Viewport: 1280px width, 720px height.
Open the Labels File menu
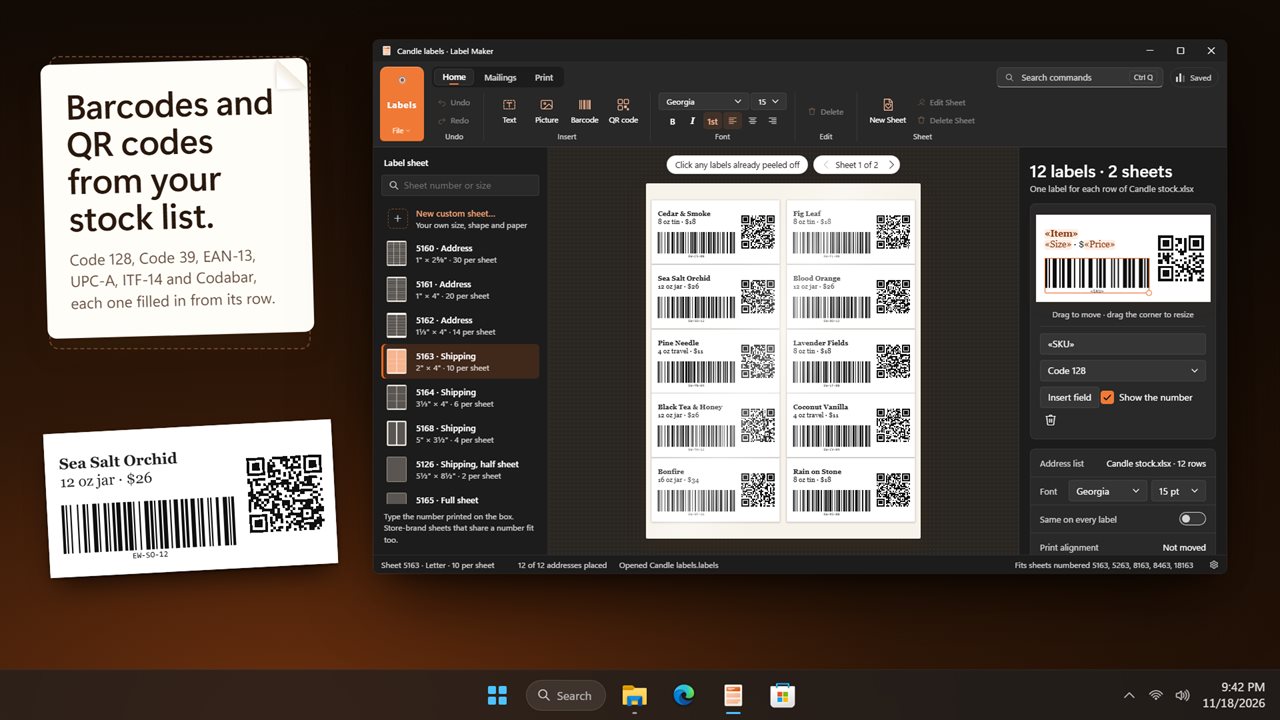point(402,104)
